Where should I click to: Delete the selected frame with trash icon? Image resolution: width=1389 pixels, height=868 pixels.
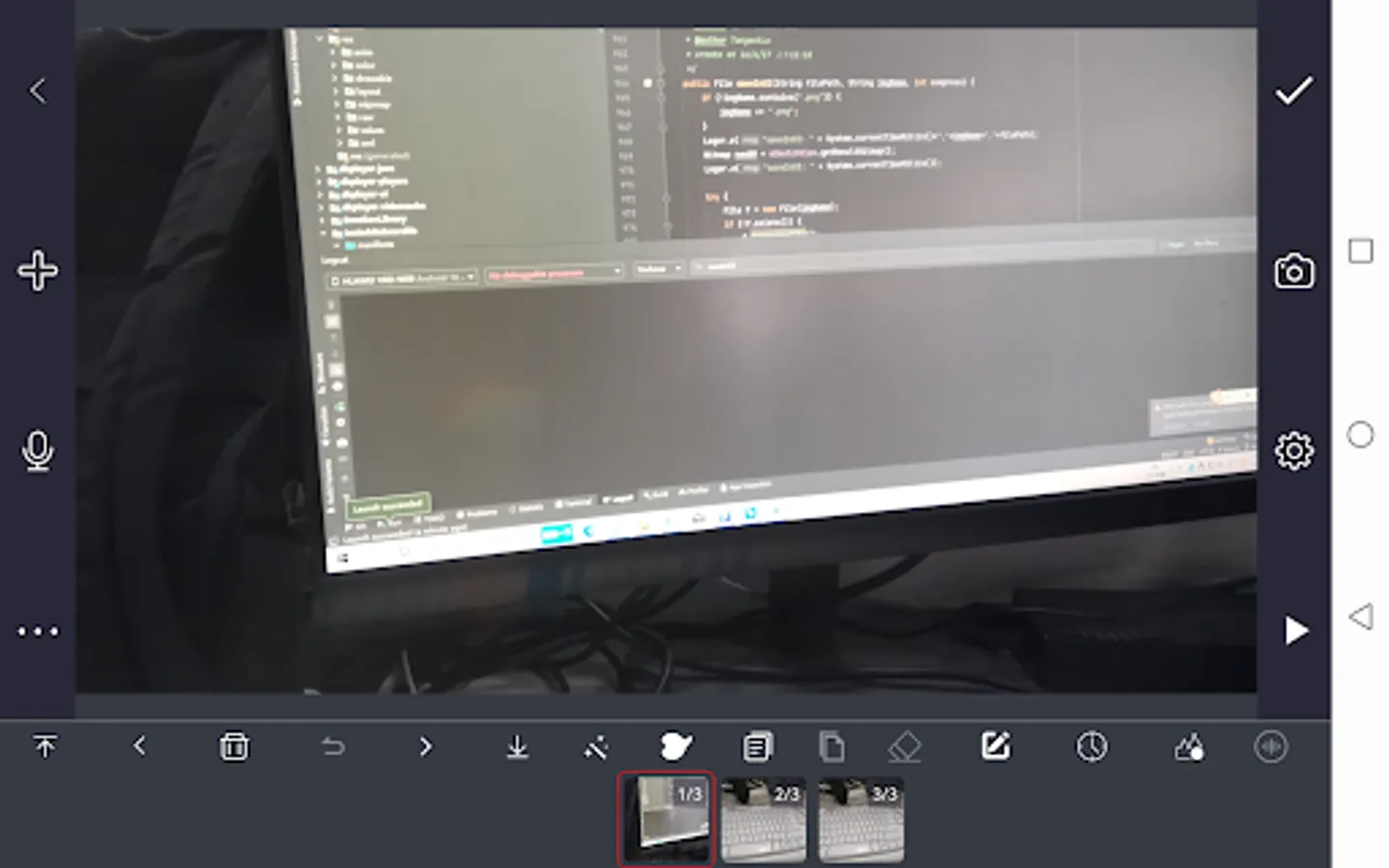click(233, 746)
